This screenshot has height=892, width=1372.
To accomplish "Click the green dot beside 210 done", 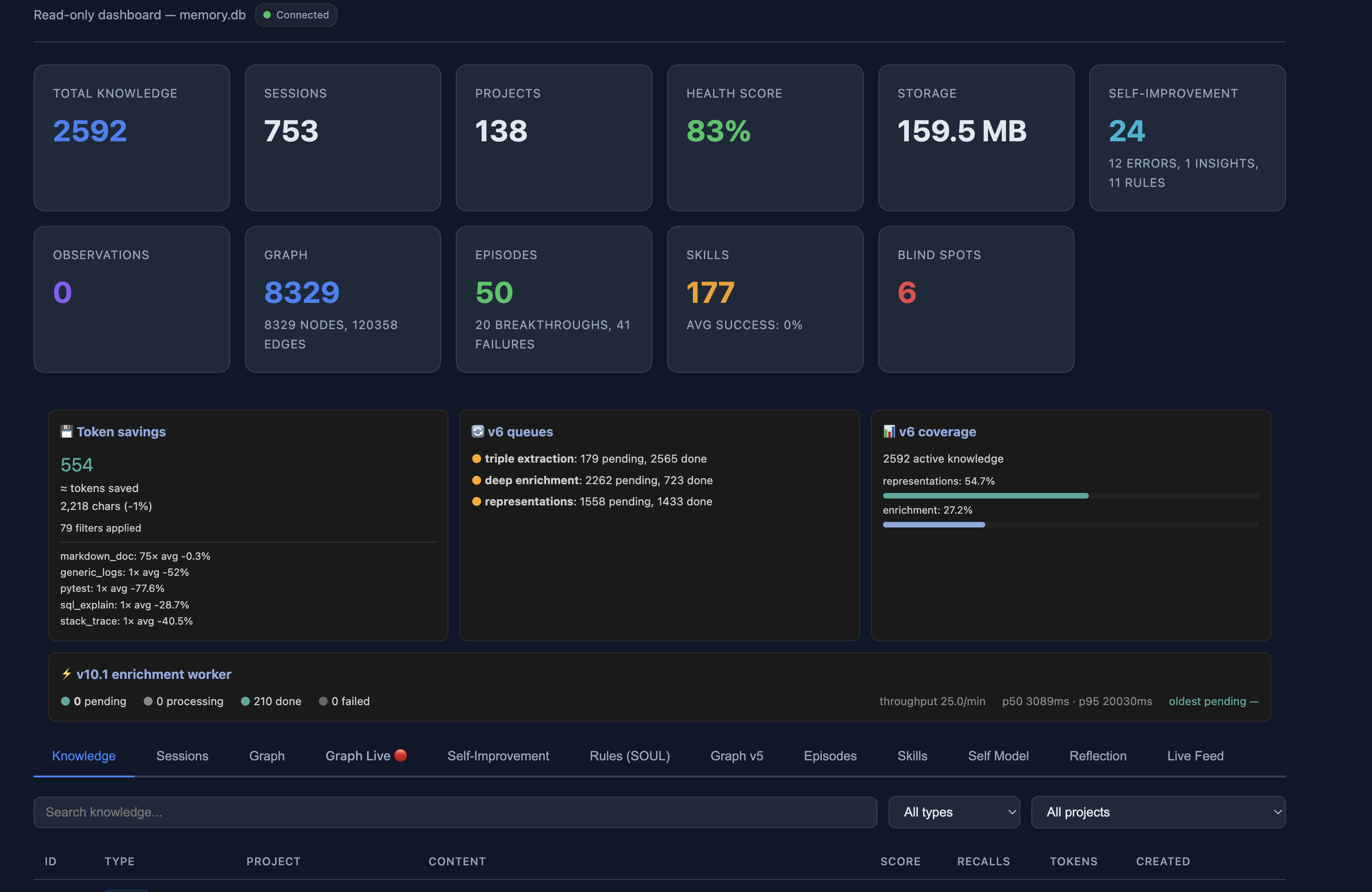I will pos(245,701).
